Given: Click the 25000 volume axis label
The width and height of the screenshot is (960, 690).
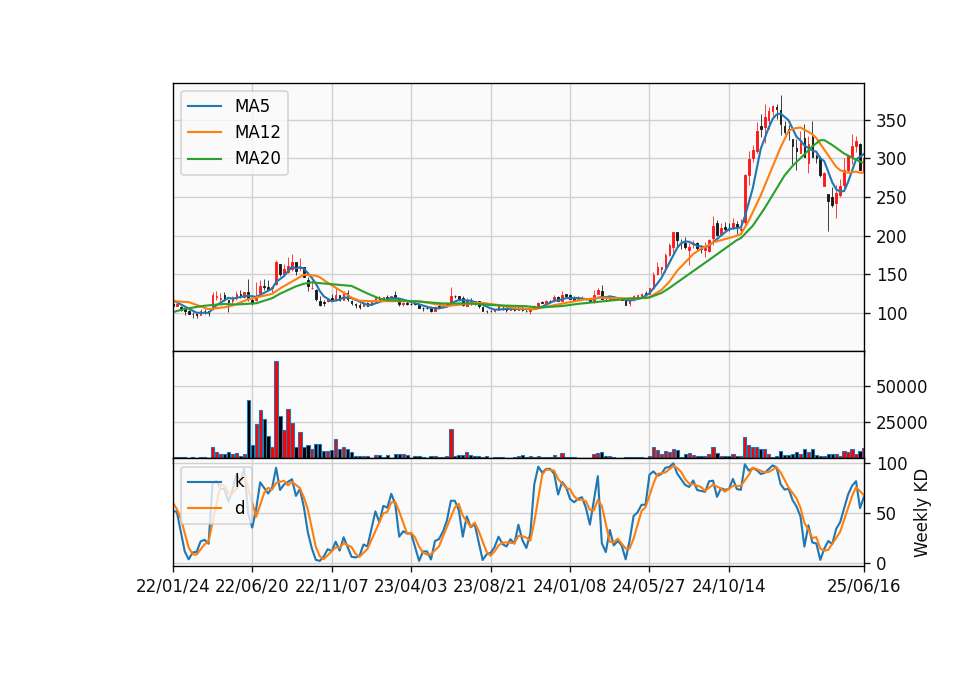Looking at the screenshot, I should click(x=901, y=423).
